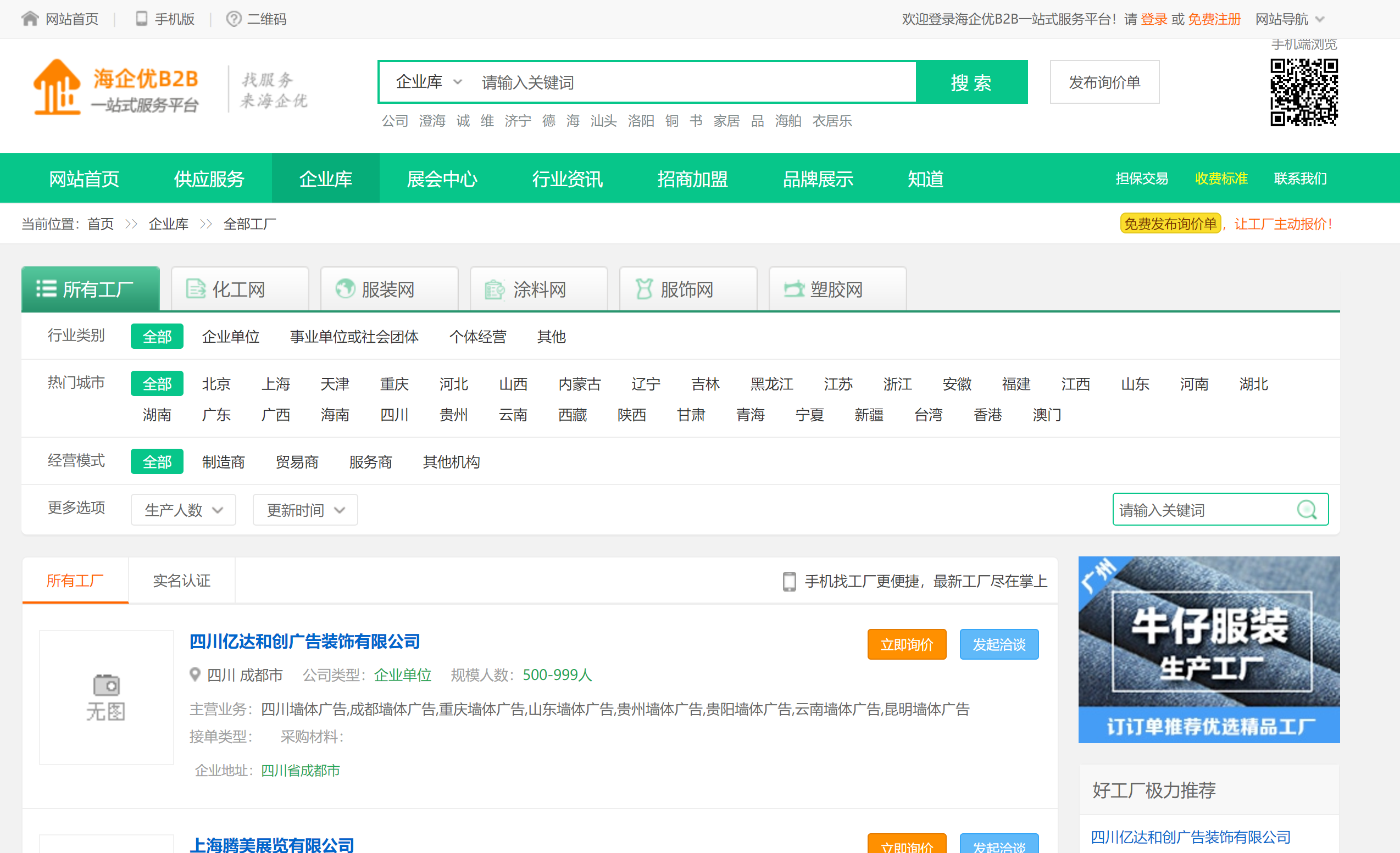Viewport: 1400px width, 853px height.
Task: Click the green 搜 索 button
Action: 971,82
